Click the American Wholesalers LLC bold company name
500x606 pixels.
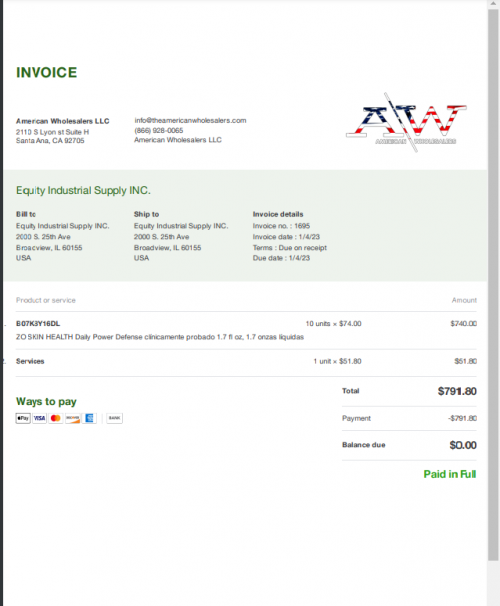click(x=63, y=121)
